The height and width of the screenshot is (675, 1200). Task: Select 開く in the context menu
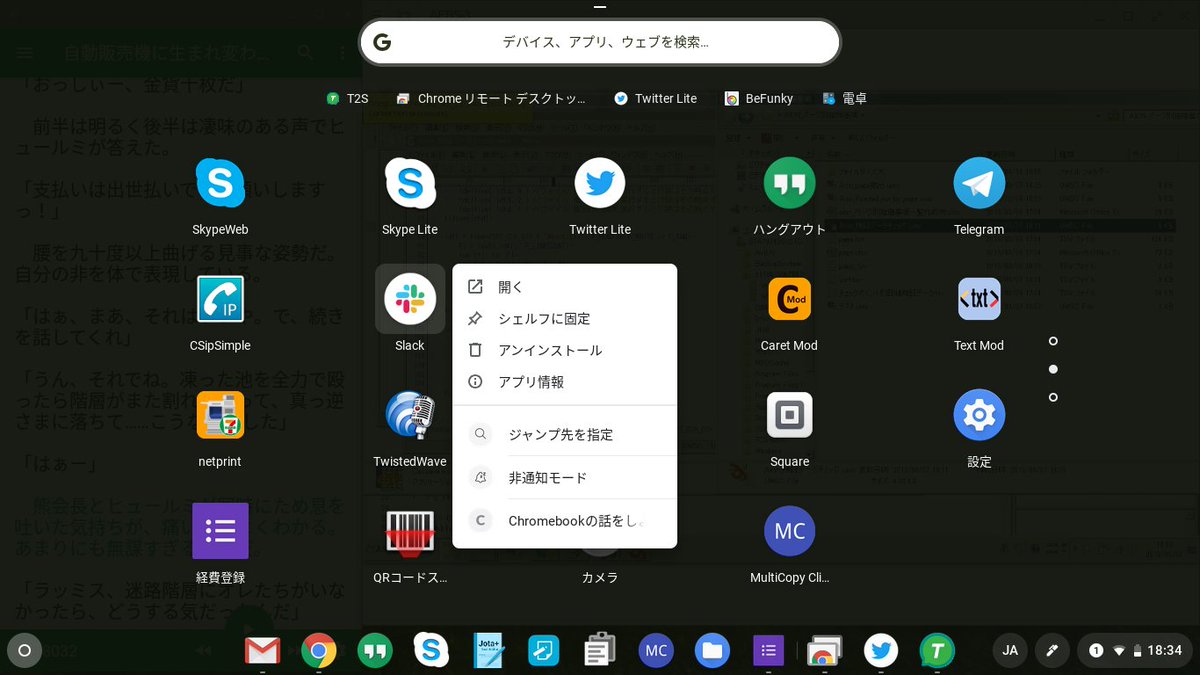(x=565, y=287)
